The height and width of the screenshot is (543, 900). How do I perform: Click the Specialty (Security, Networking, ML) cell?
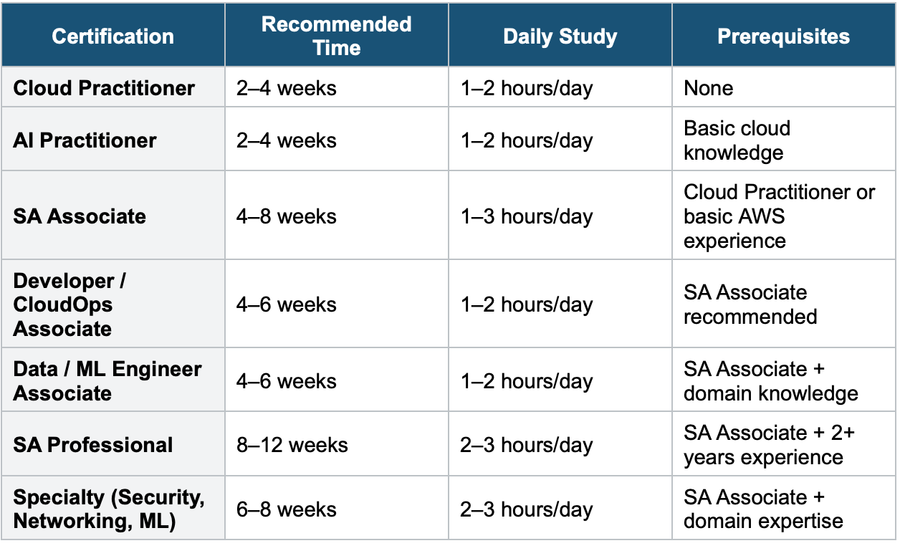click(x=109, y=509)
